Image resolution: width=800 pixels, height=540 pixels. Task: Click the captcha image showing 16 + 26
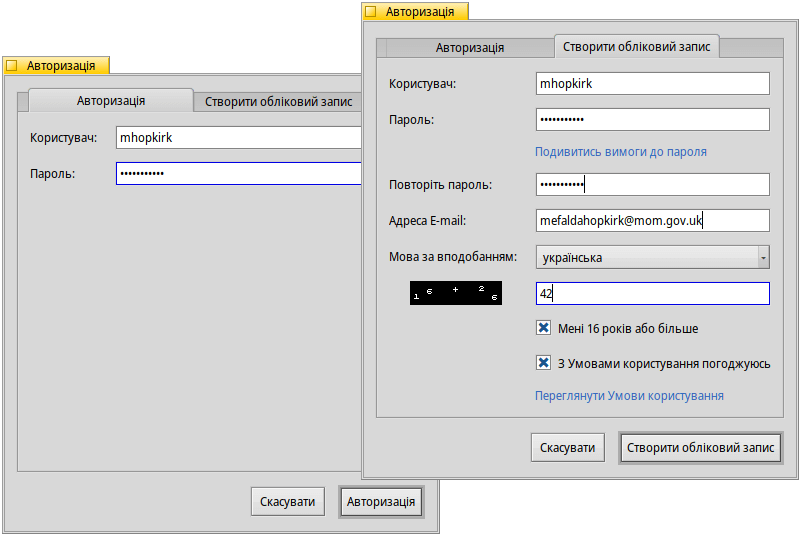coord(456,293)
